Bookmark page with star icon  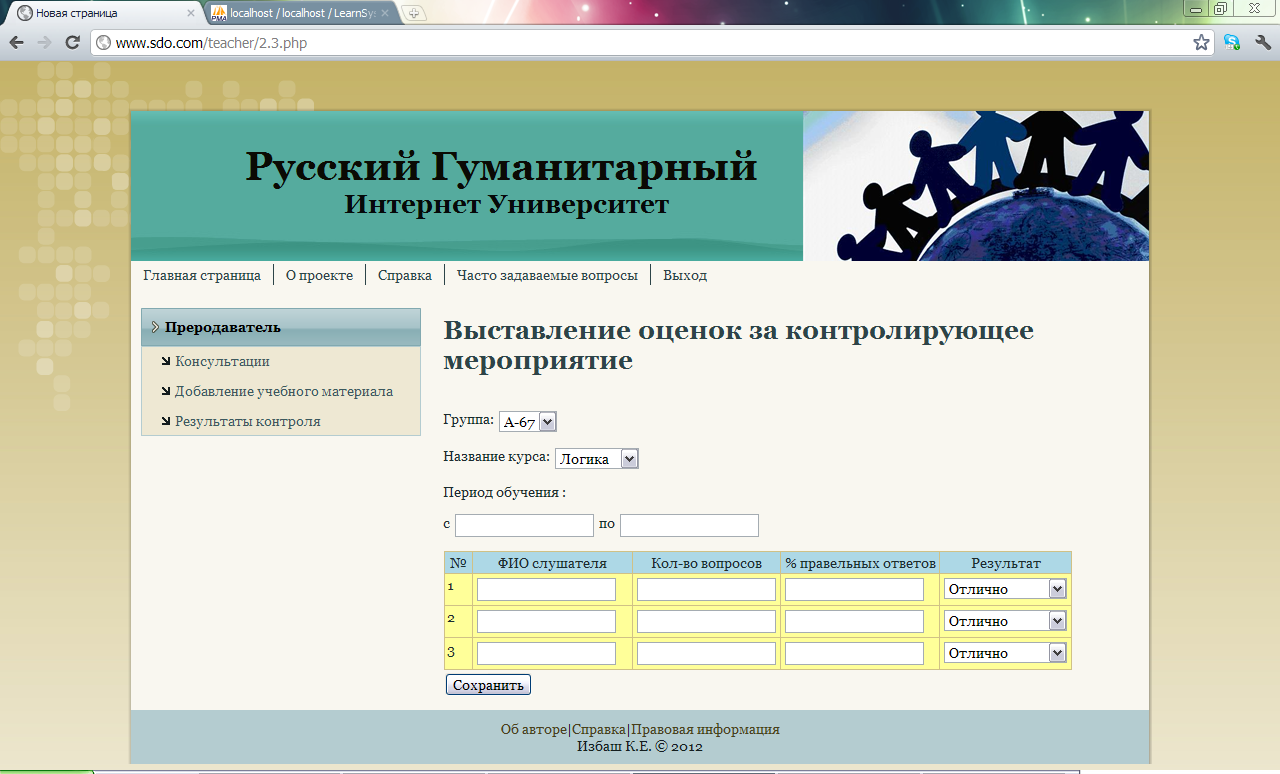pos(1201,42)
